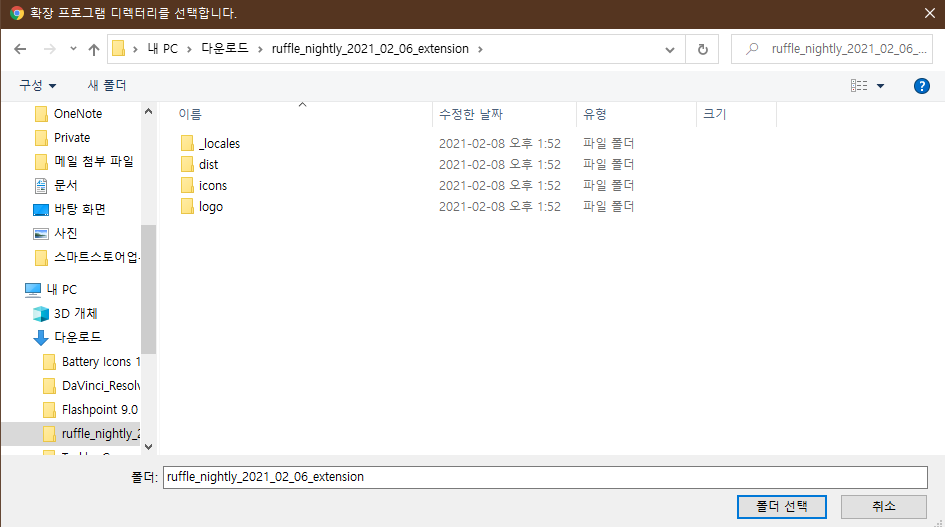Create a folder with 새 폴더
The width and height of the screenshot is (945, 527).
point(107,86)
